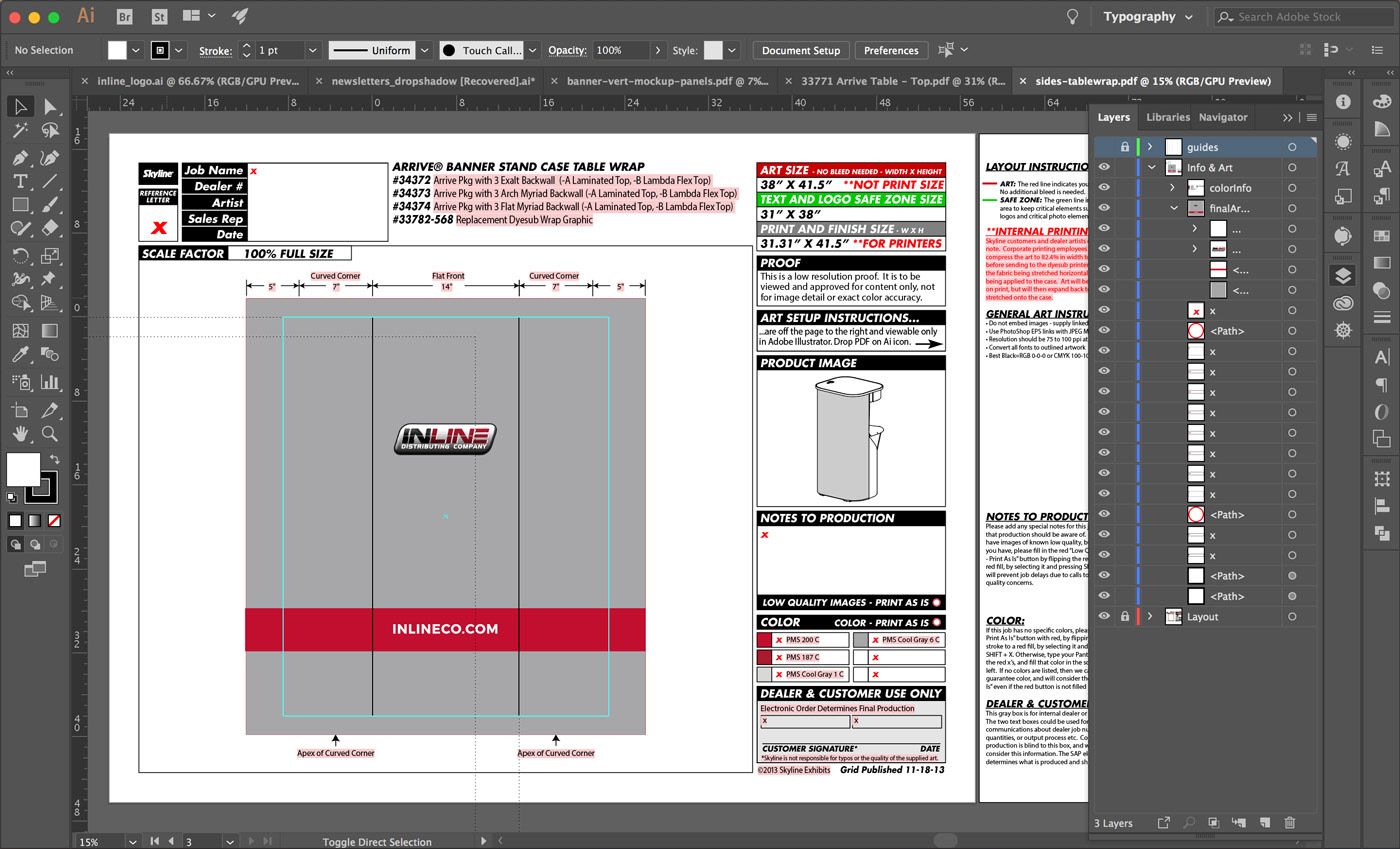Select the Eyedropper tool
1400x849 pixels.
click(20, 355)
